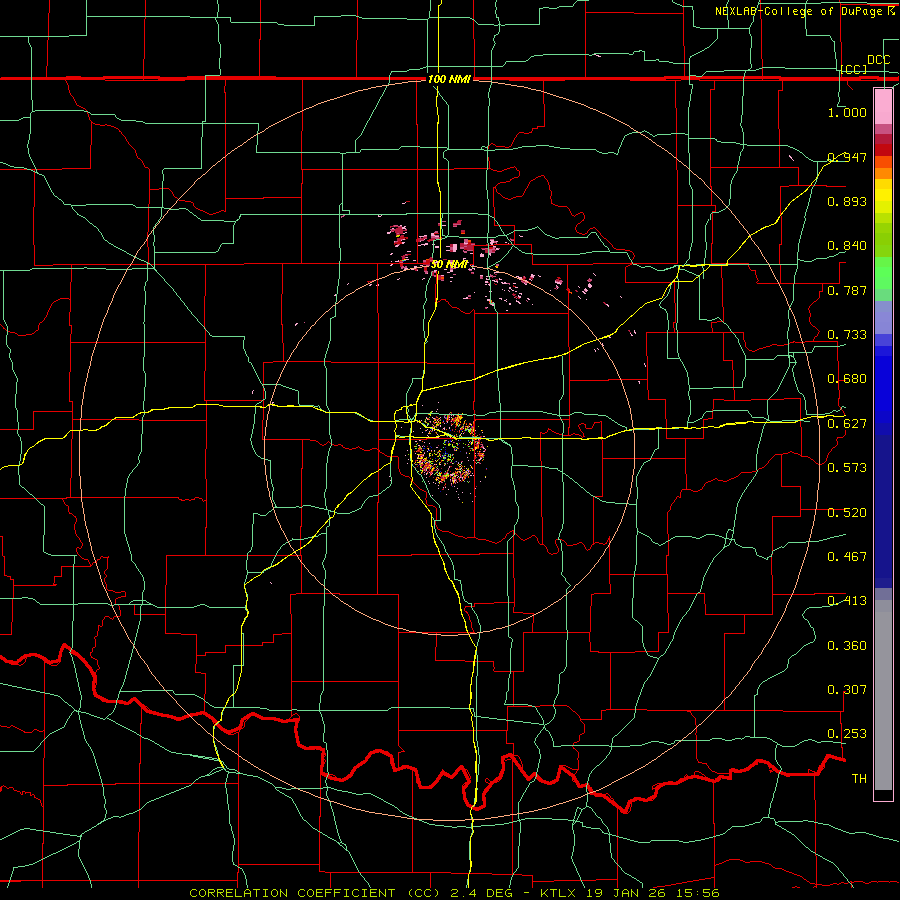This screenshot has width=900, height=900.
Task: Click the 0.253 legend value
Action: coord(847,734)
